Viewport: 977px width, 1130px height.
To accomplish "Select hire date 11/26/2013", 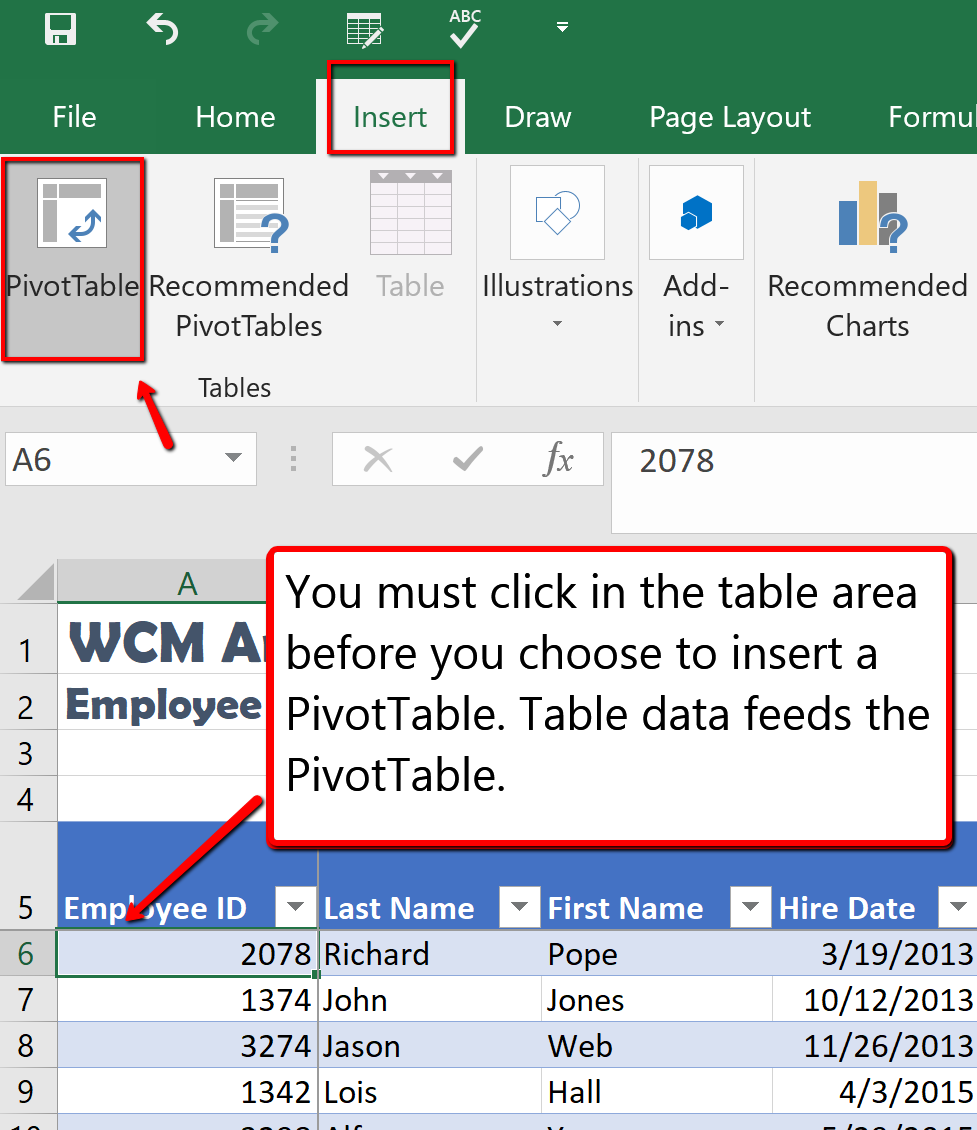I will pyautogui.click(x=875, y=1046).
